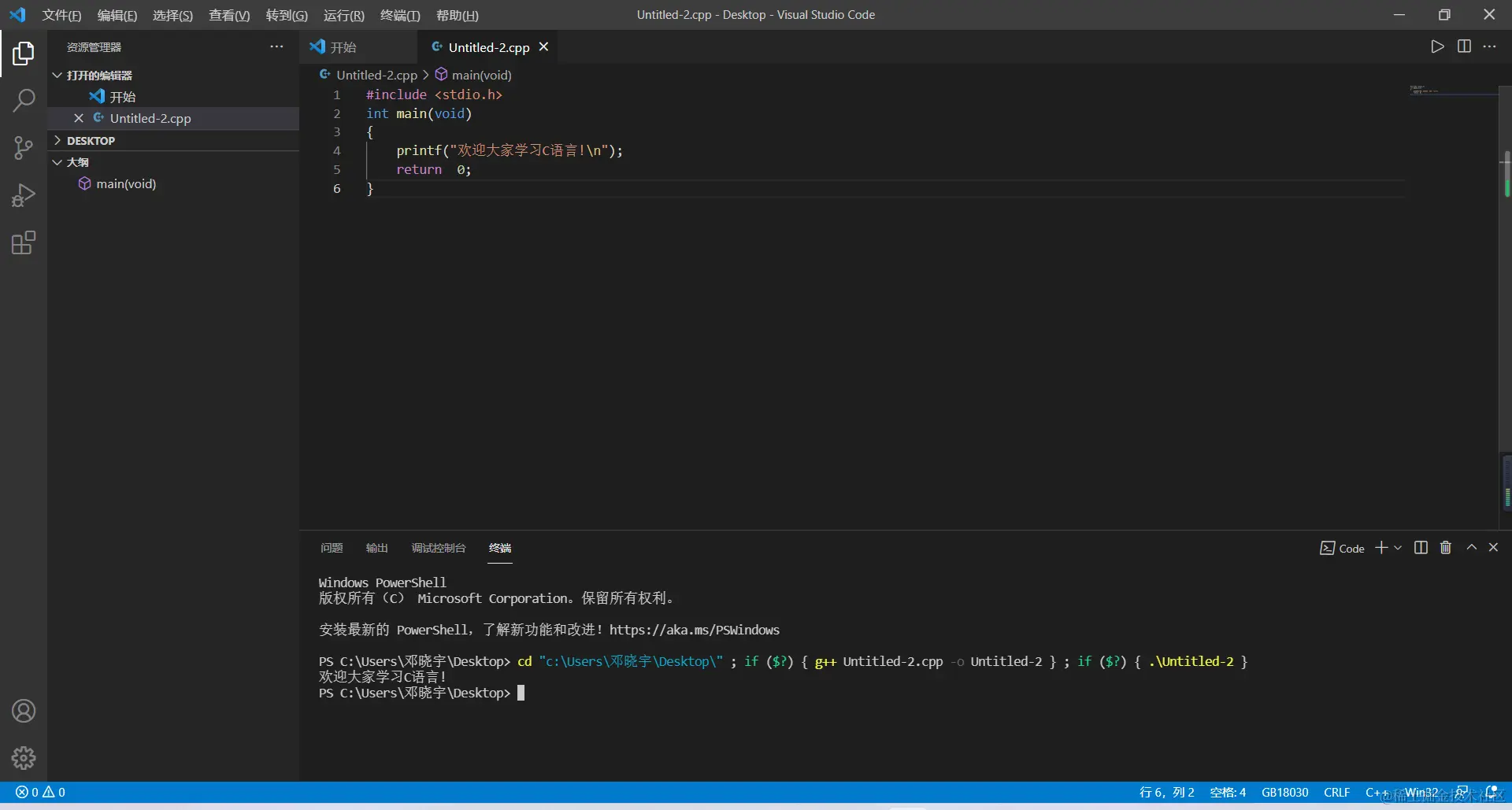Close the terminal panel
Screen dimensions: 1512x810
(x=1493, y=548)
